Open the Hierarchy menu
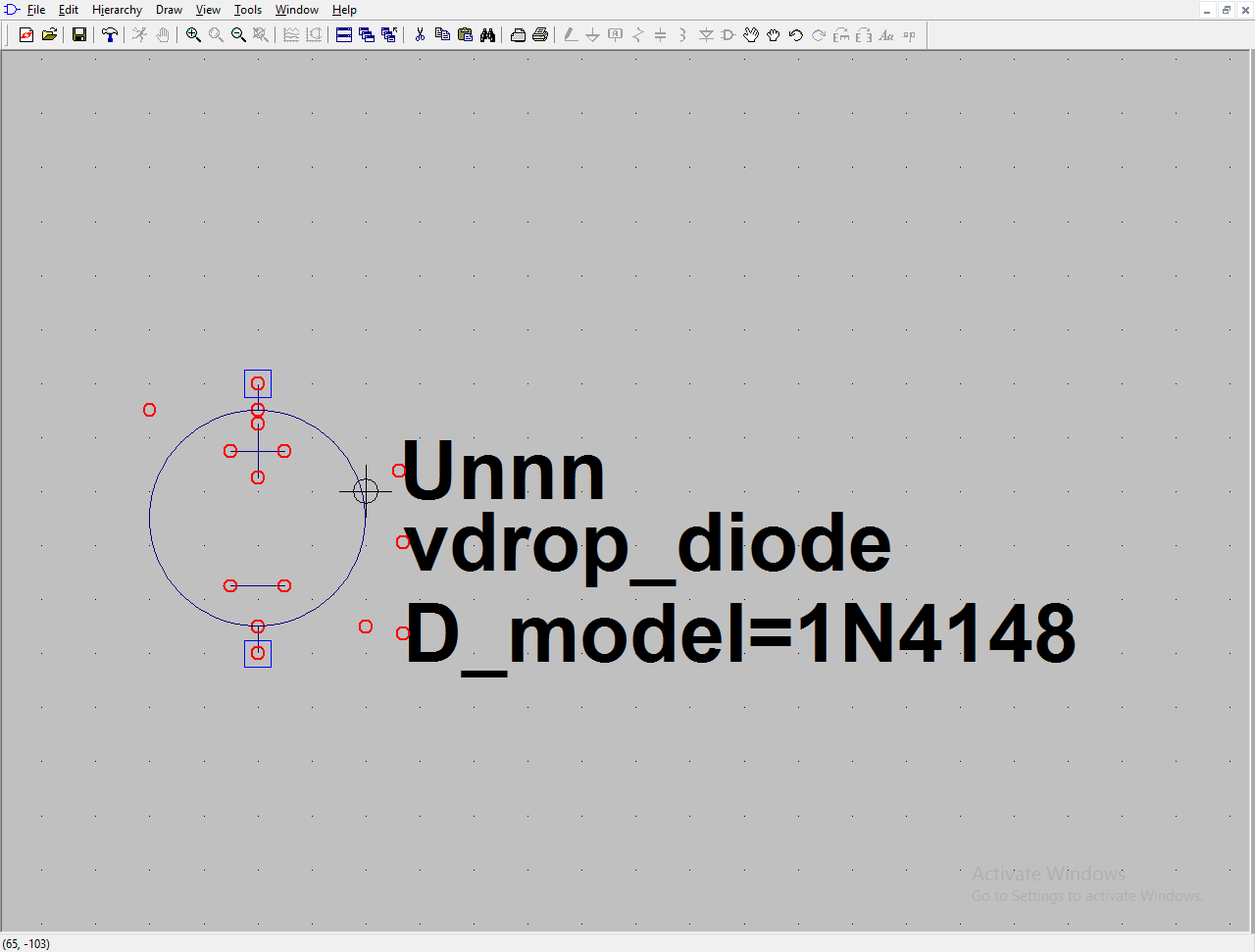This screenshot has height=952, width=1255. (118, 10)
